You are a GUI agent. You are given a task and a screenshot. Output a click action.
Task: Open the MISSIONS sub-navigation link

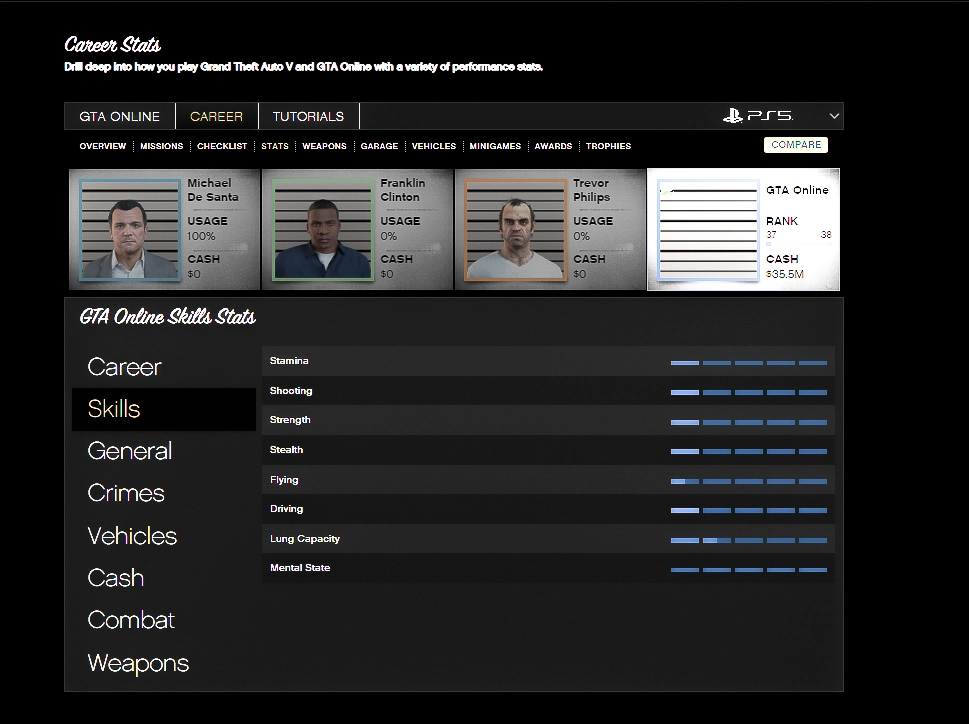161,146
